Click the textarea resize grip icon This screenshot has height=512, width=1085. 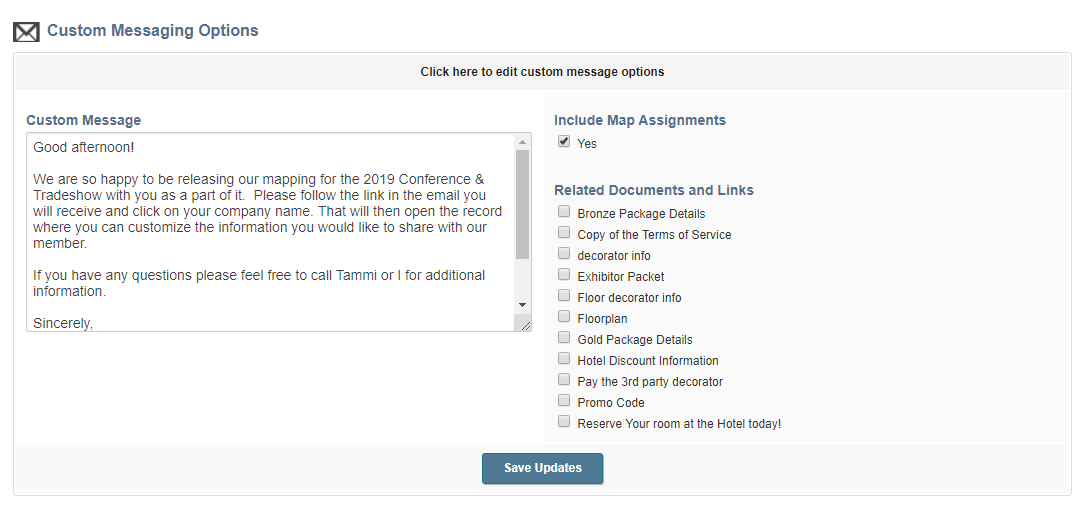pyautogui.click(x=525, y=325)
